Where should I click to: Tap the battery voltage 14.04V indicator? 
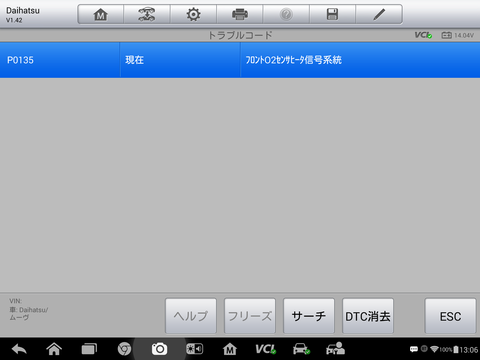(x=457, y=35)
